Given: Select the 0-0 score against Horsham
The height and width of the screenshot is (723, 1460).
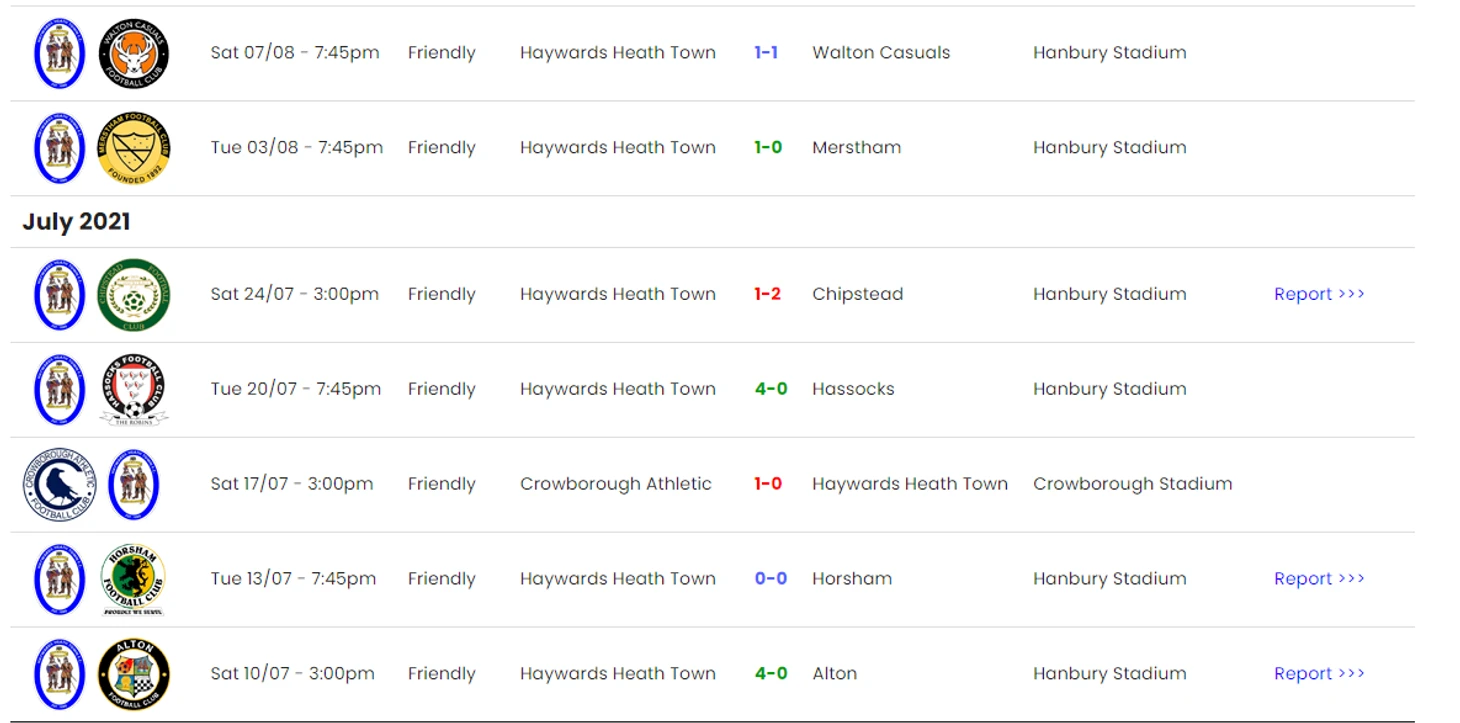Looking at the screenshot, I should click(771, 578).
